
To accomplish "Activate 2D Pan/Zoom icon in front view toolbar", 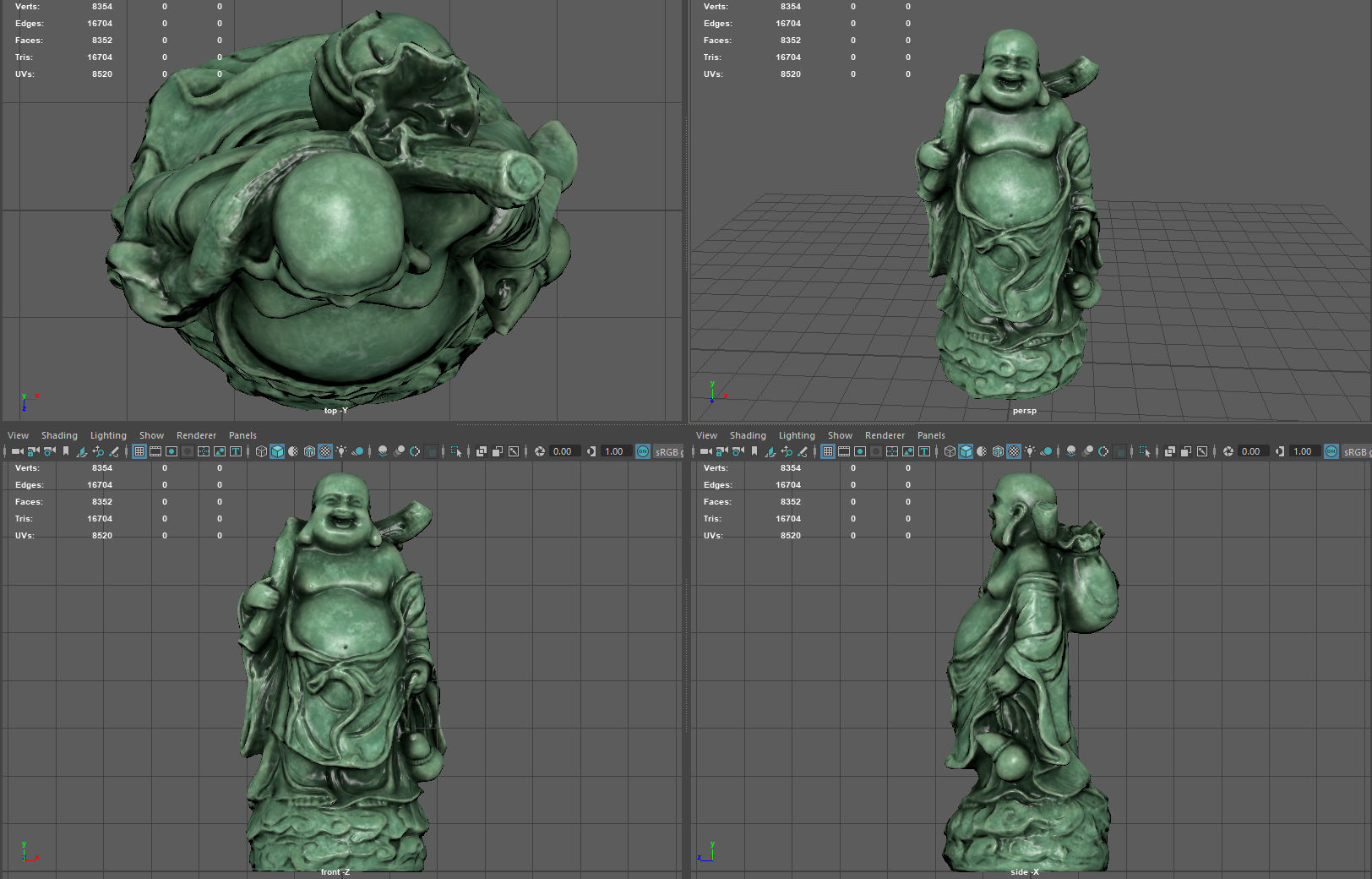I will click(x=98, y=451).
